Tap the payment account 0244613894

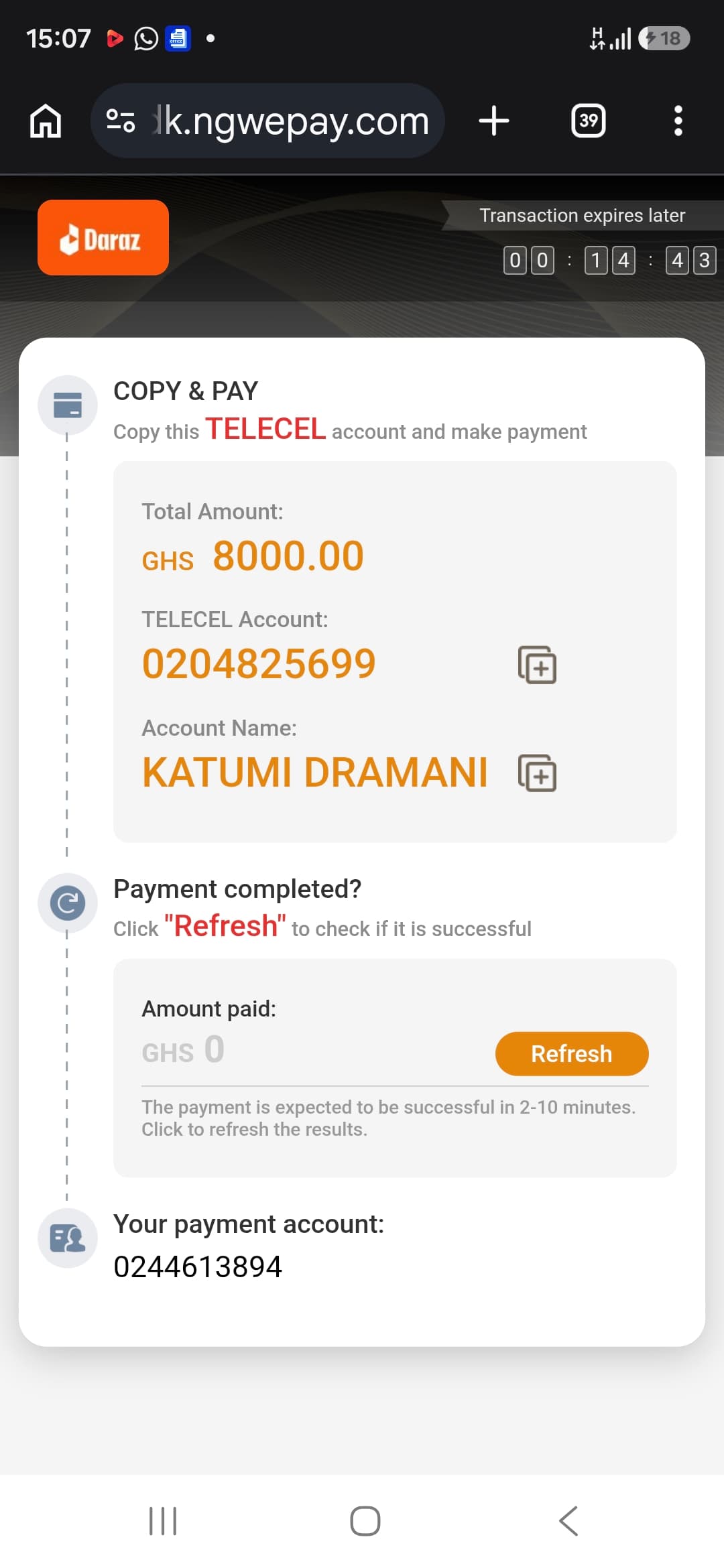pyautogui.click(x=198, y=1267)
